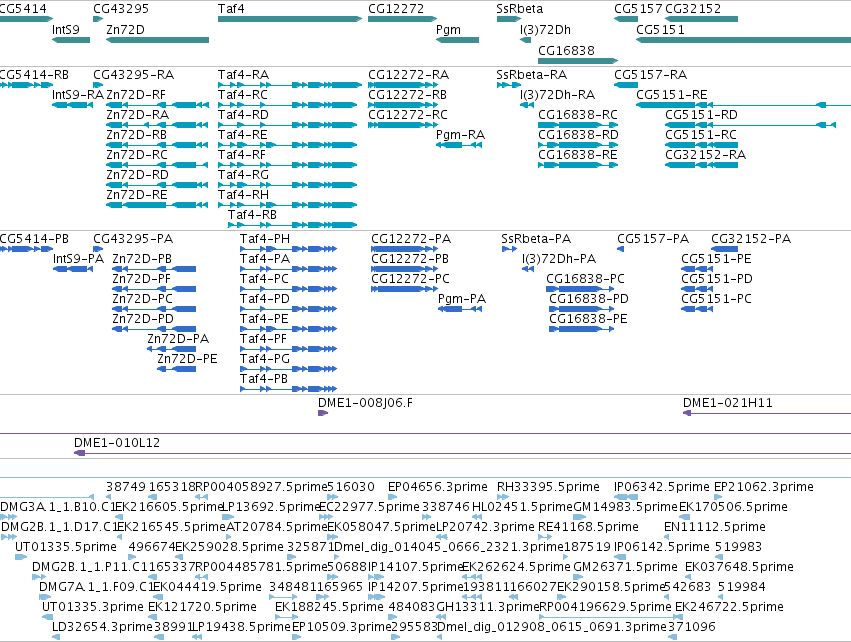Select protein CG12272-PB
This screenshot has height=642, width=851.
tap(404, 269)
